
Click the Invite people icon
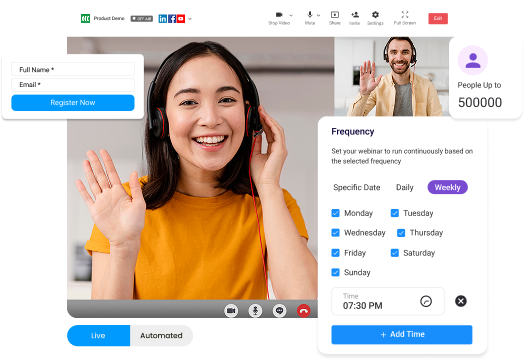[355, 15]
